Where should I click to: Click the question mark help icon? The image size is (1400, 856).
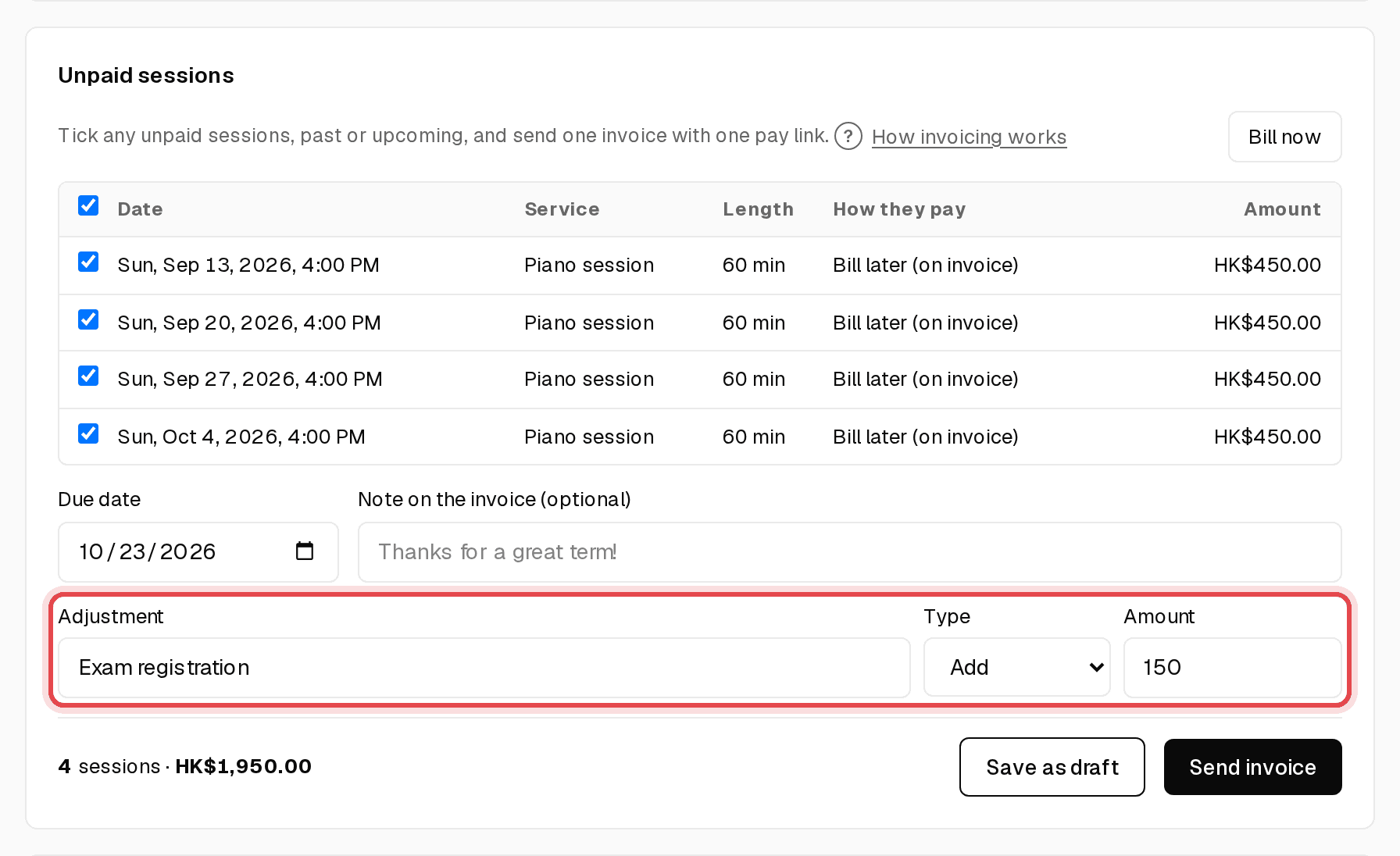click(848, 136)
